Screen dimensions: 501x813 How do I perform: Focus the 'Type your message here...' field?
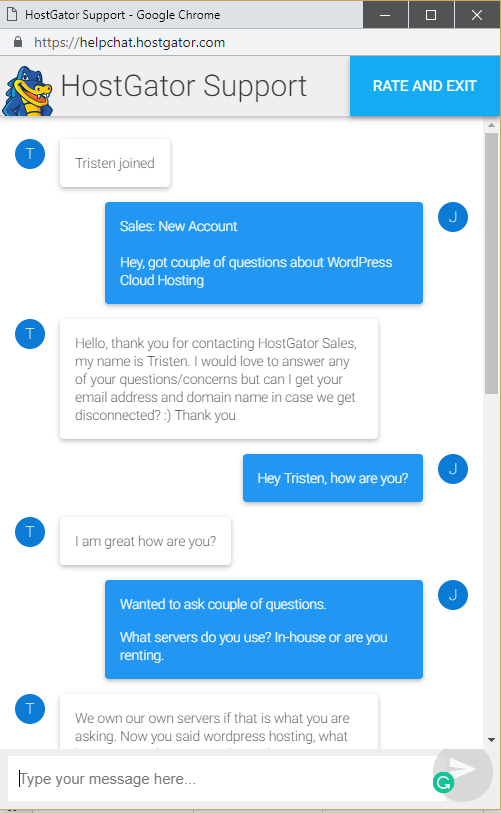click(220, 779)
